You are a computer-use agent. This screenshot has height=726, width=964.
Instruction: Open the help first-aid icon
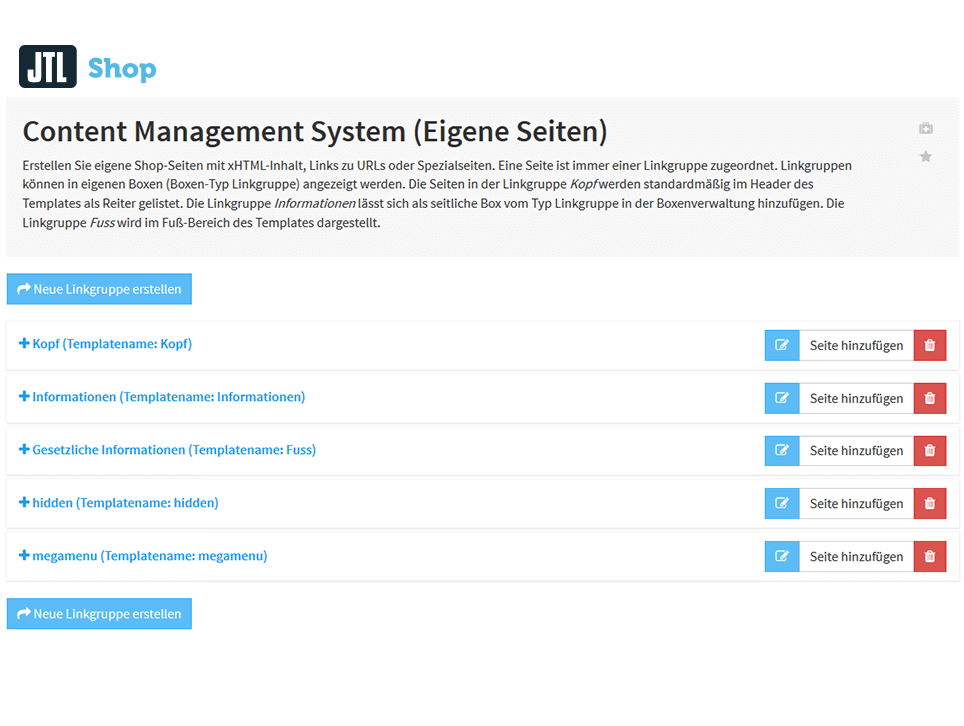click(925, 127)
